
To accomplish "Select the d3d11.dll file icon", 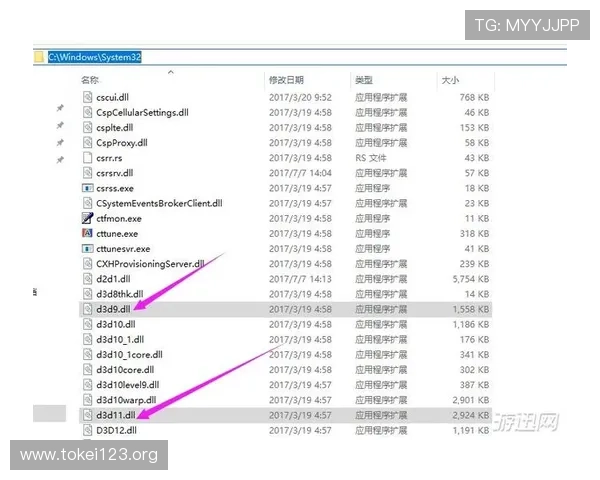I will pyautogui.click(x=88, y=415).
